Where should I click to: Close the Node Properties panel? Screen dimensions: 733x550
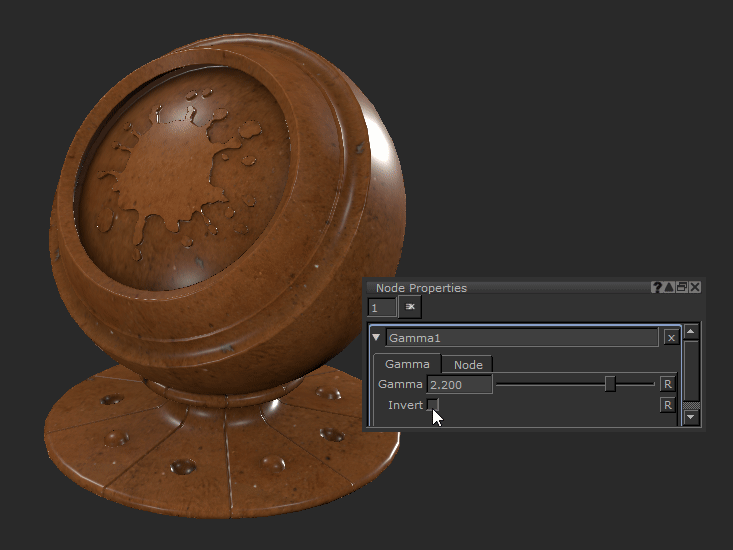pos(695,288)
